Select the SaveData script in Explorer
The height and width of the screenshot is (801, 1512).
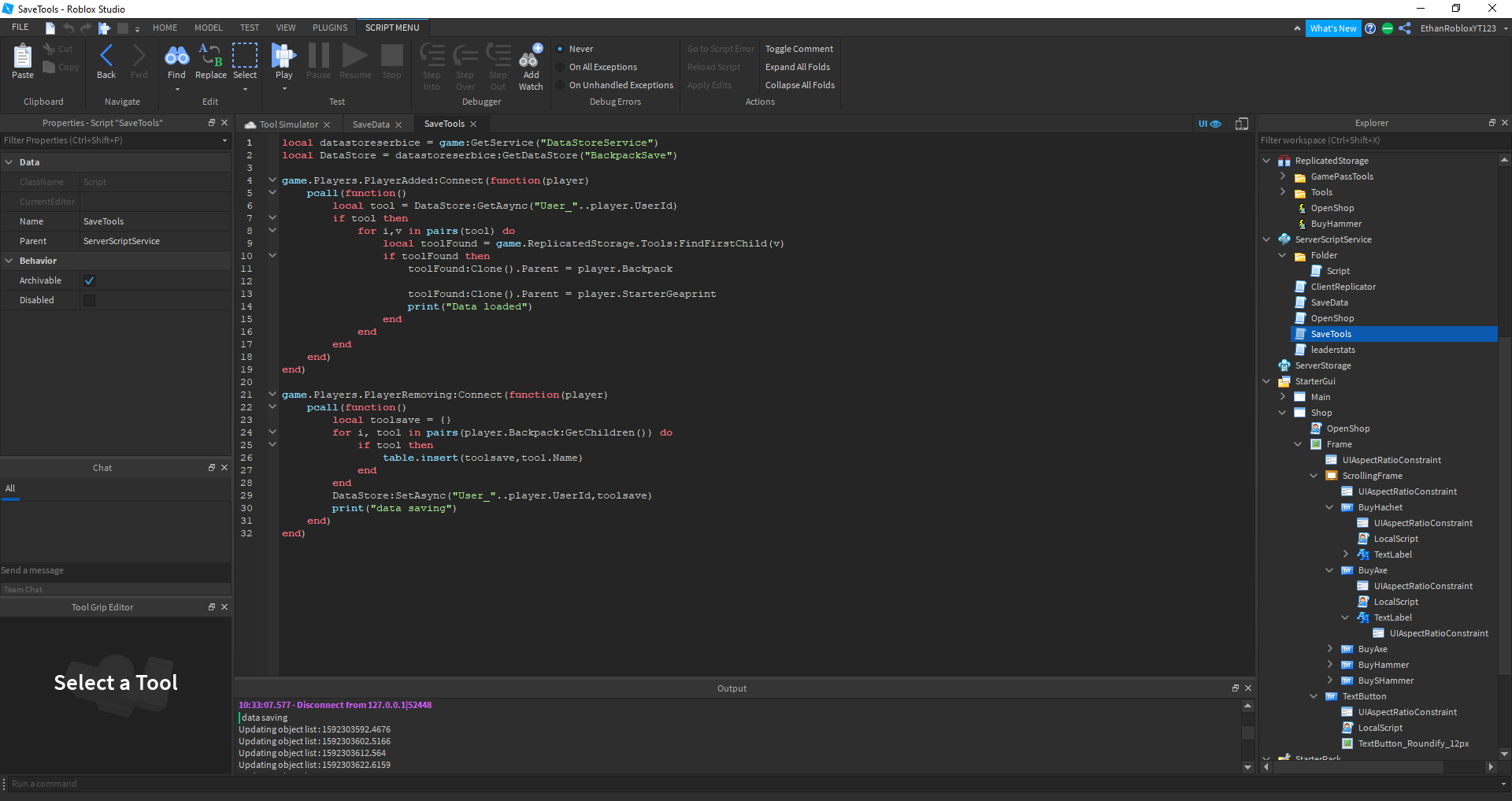click(x=1329, y=302)
